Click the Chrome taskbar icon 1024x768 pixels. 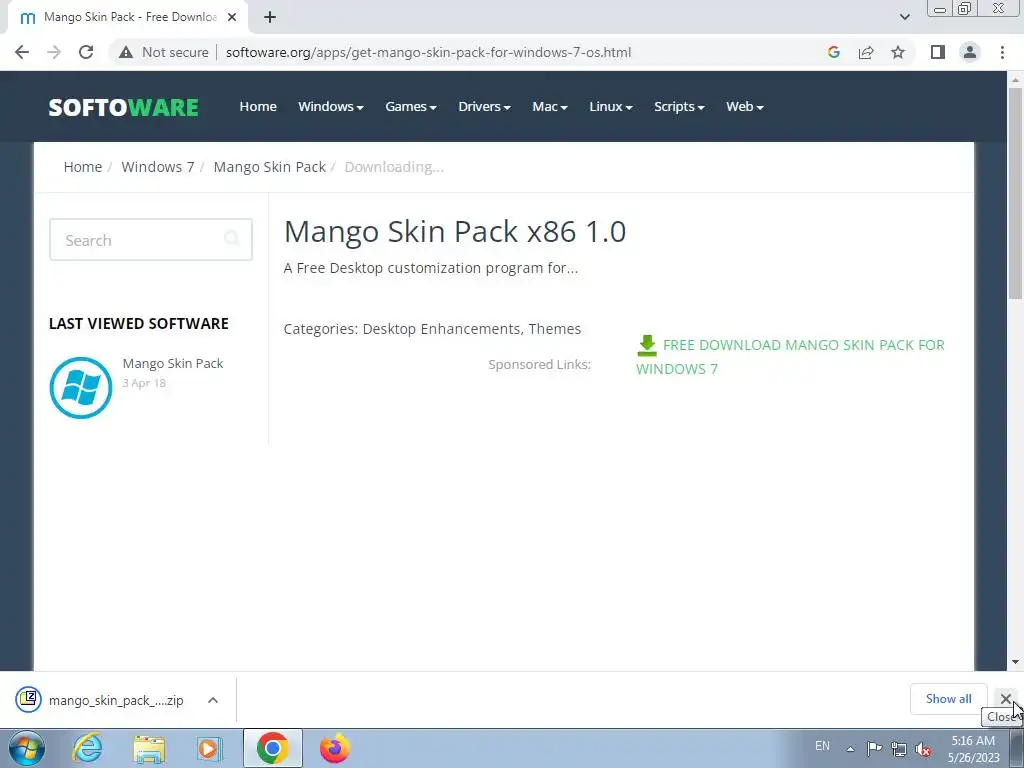273,748
